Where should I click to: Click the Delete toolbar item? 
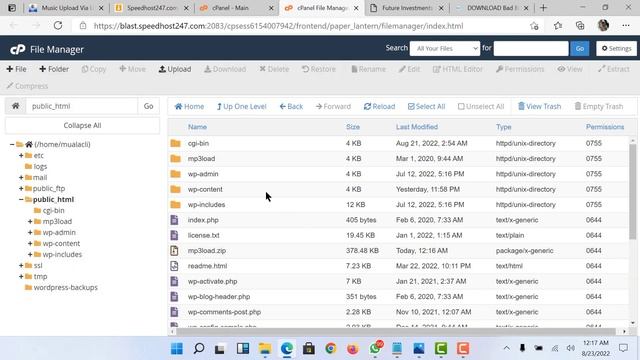(x=274, y=69)
